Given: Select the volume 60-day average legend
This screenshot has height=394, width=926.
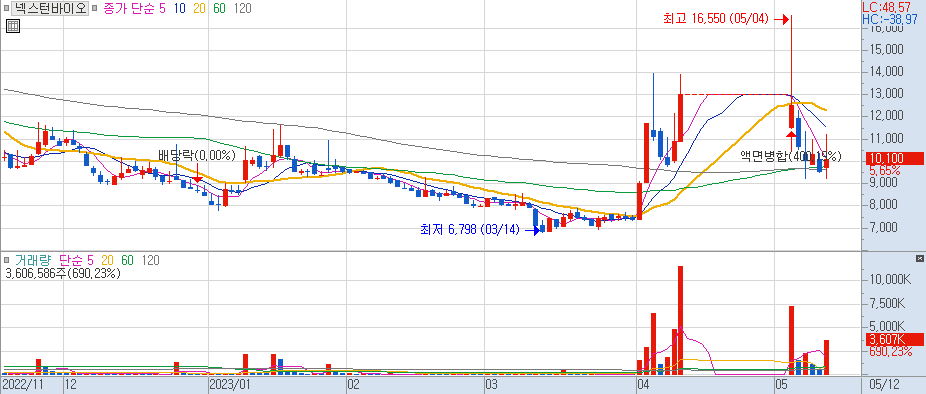Looking at the screenshot, I should tap(128, 261).
